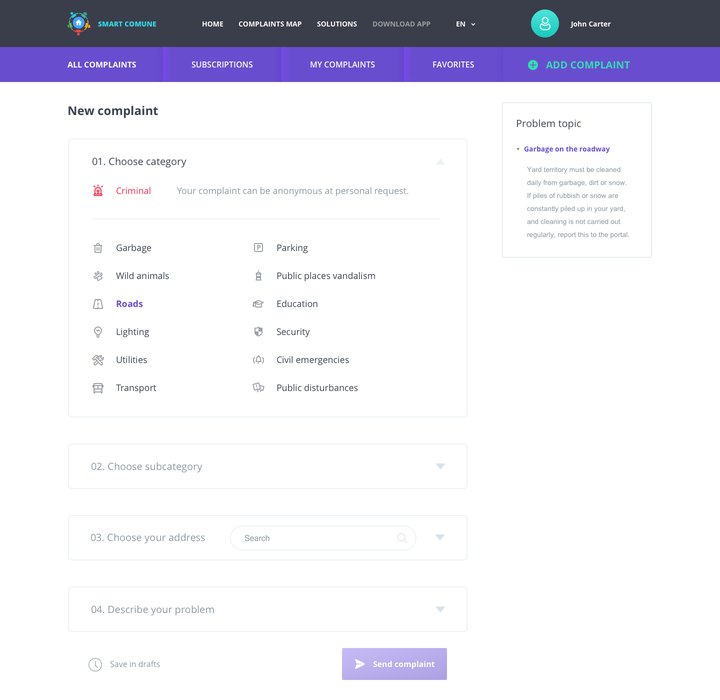
Task: Click the 03. Choose your address heading
Action: click(148, 538)
